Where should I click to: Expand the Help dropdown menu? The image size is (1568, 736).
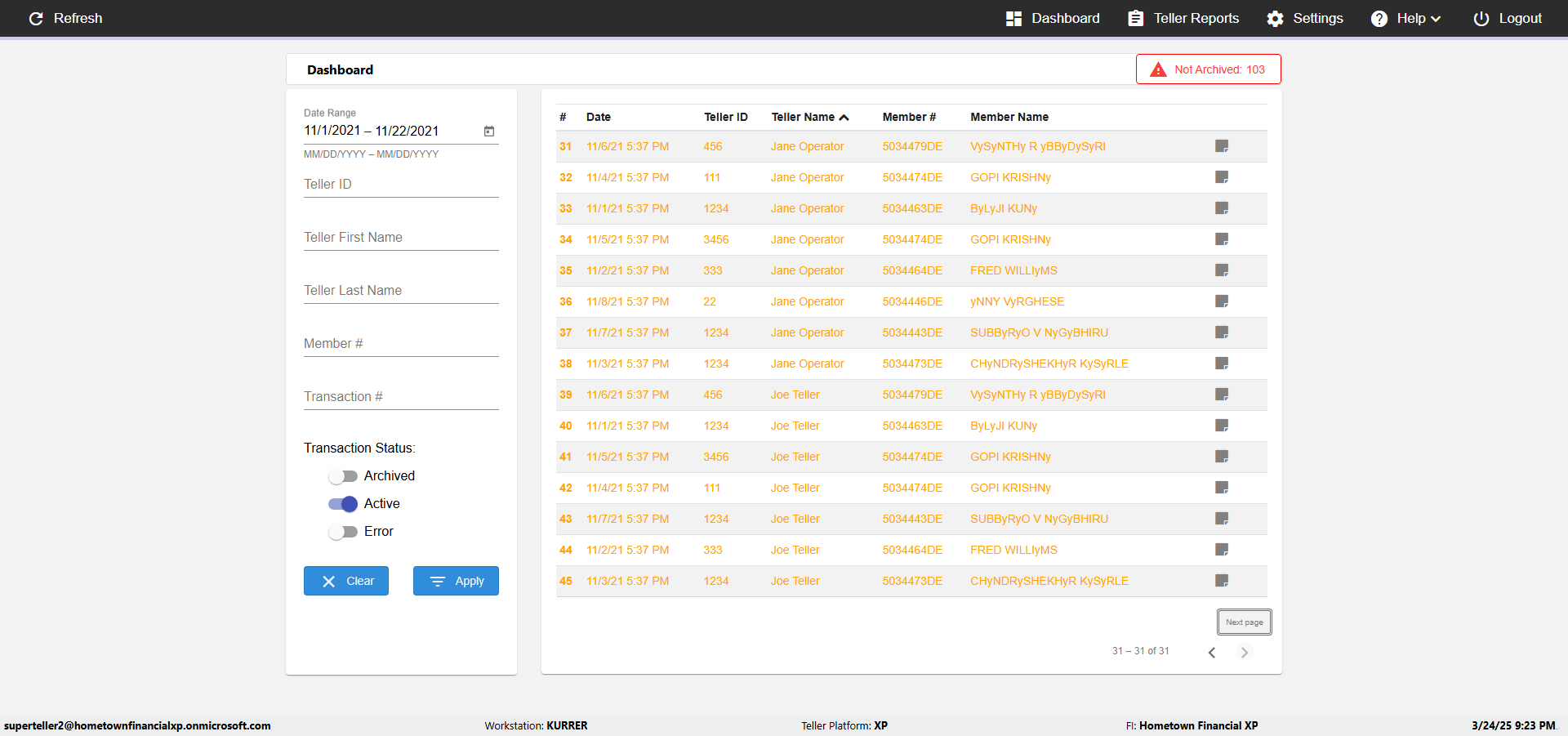click(x=1405, y=18)
